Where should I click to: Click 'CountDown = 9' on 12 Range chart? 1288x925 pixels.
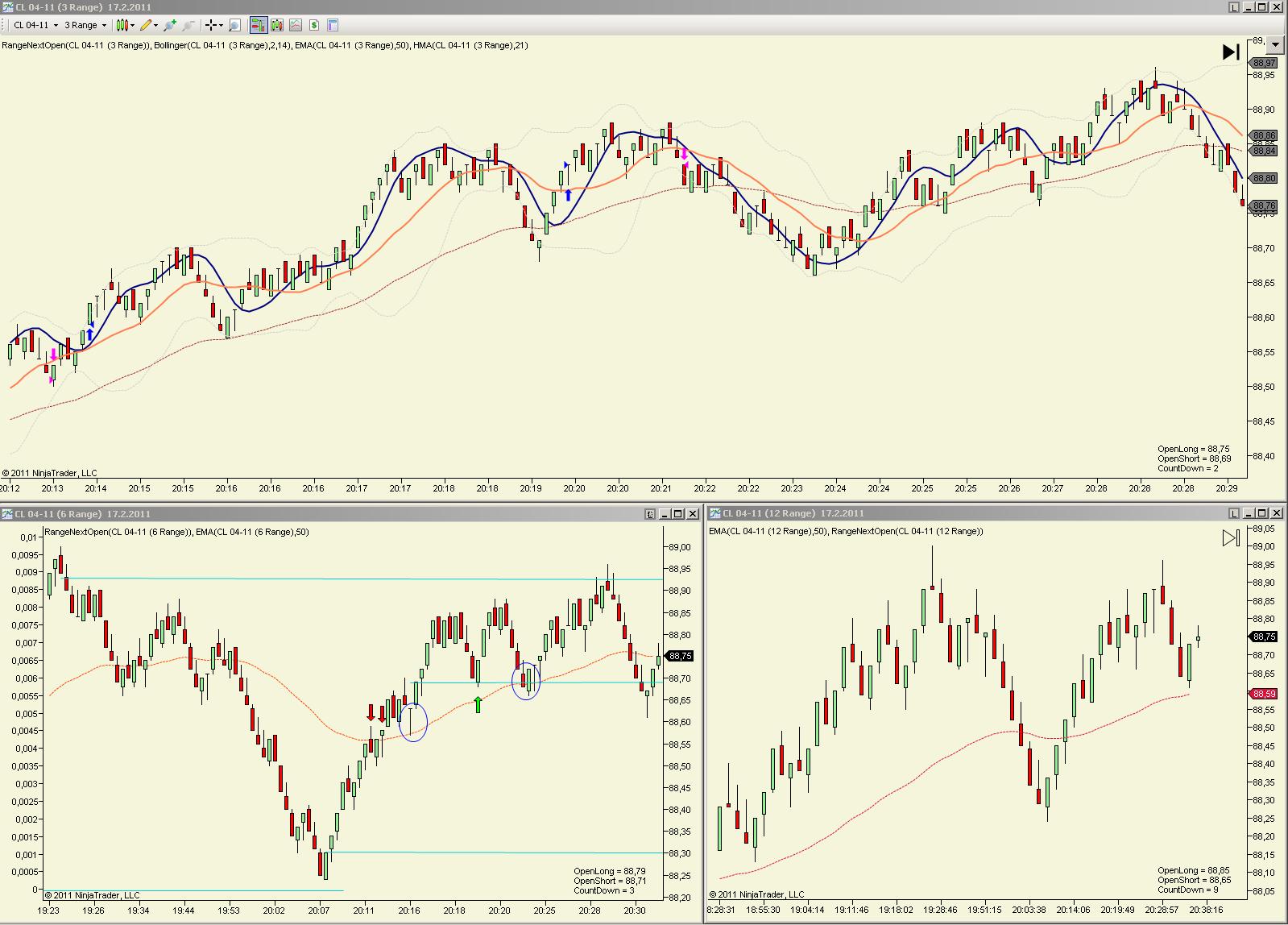coord(1188,890)
